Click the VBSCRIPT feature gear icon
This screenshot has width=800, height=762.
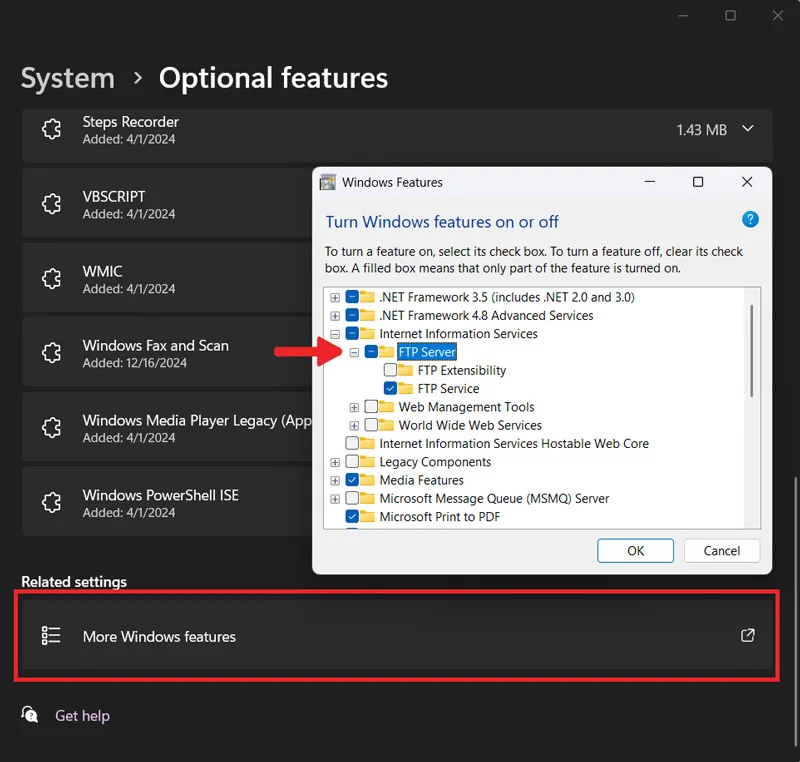52,204
